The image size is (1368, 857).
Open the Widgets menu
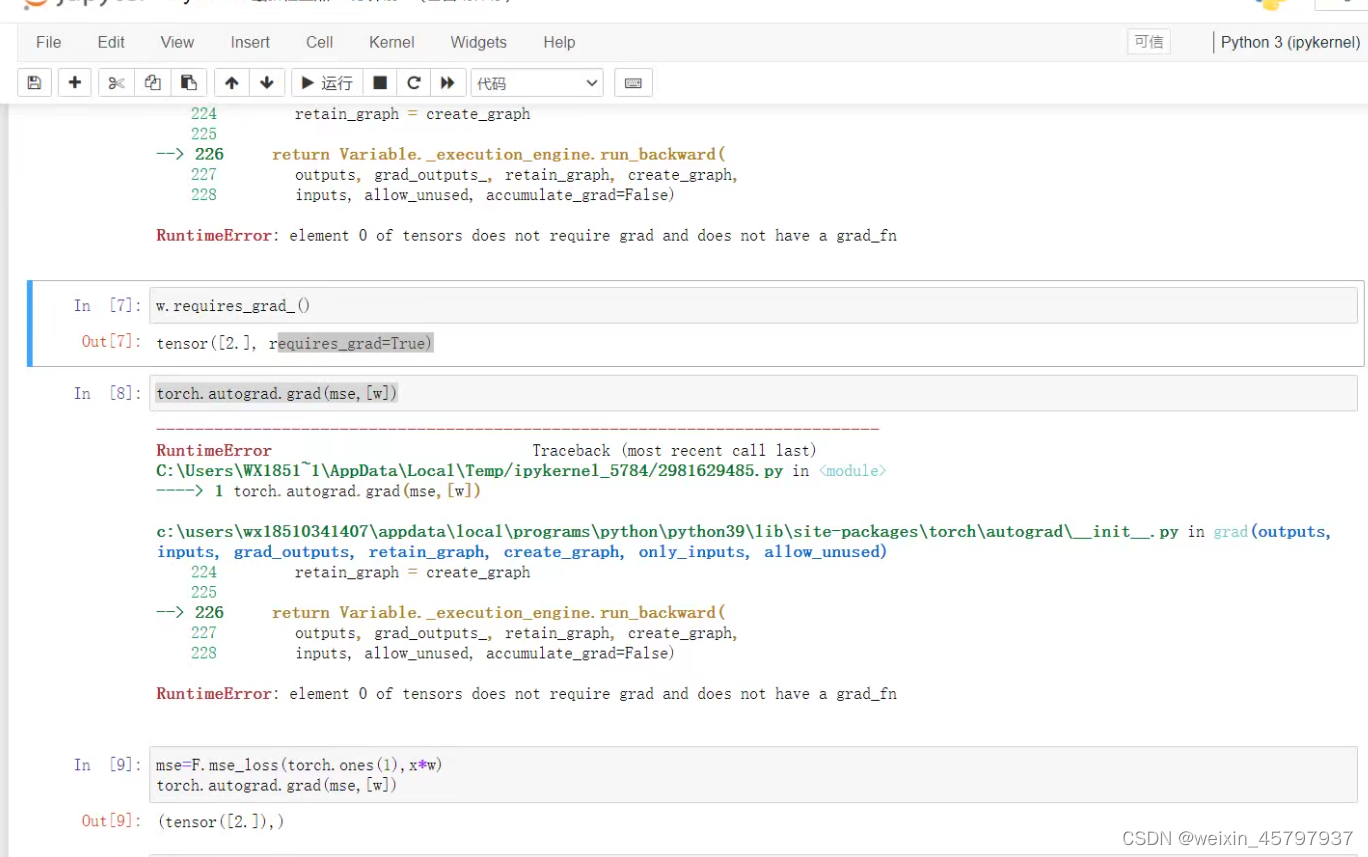[479, 42]
